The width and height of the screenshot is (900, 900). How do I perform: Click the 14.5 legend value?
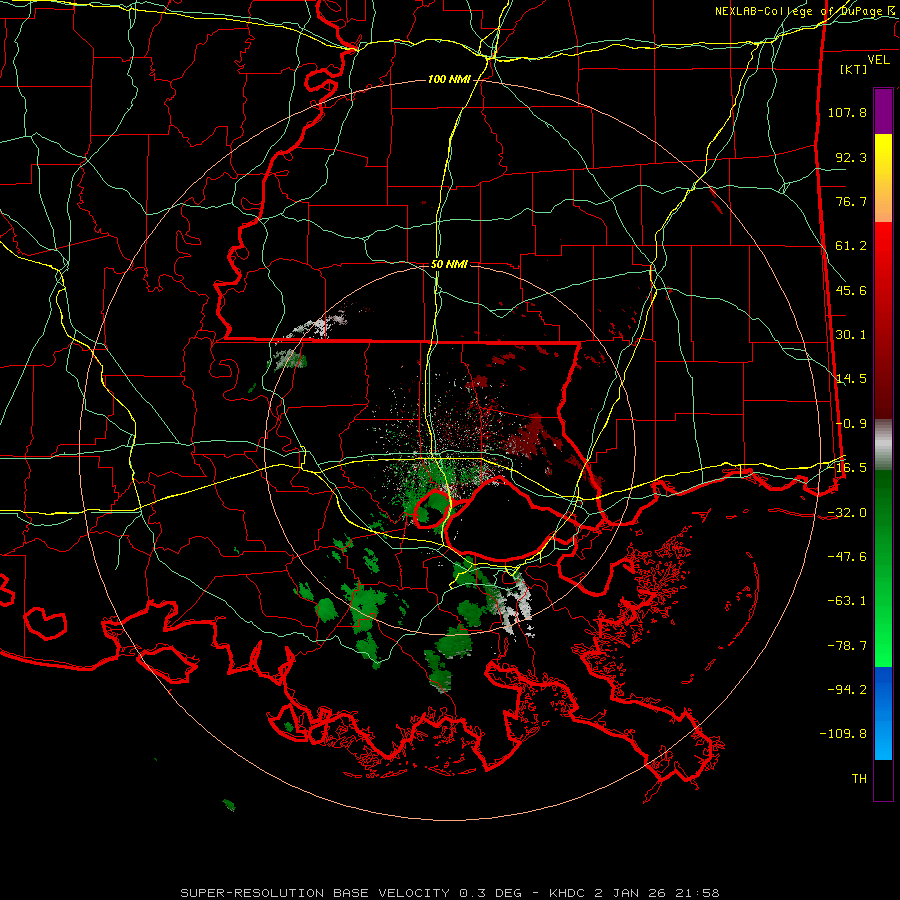(851, 379)
